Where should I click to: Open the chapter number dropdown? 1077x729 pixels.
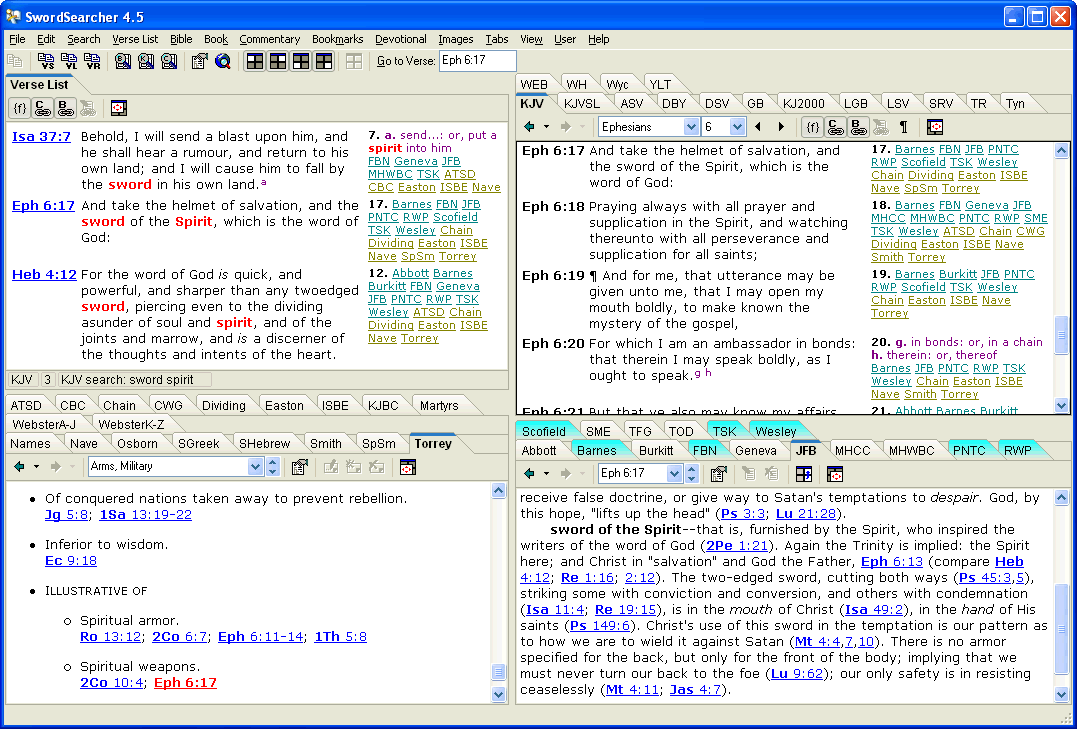737,127
